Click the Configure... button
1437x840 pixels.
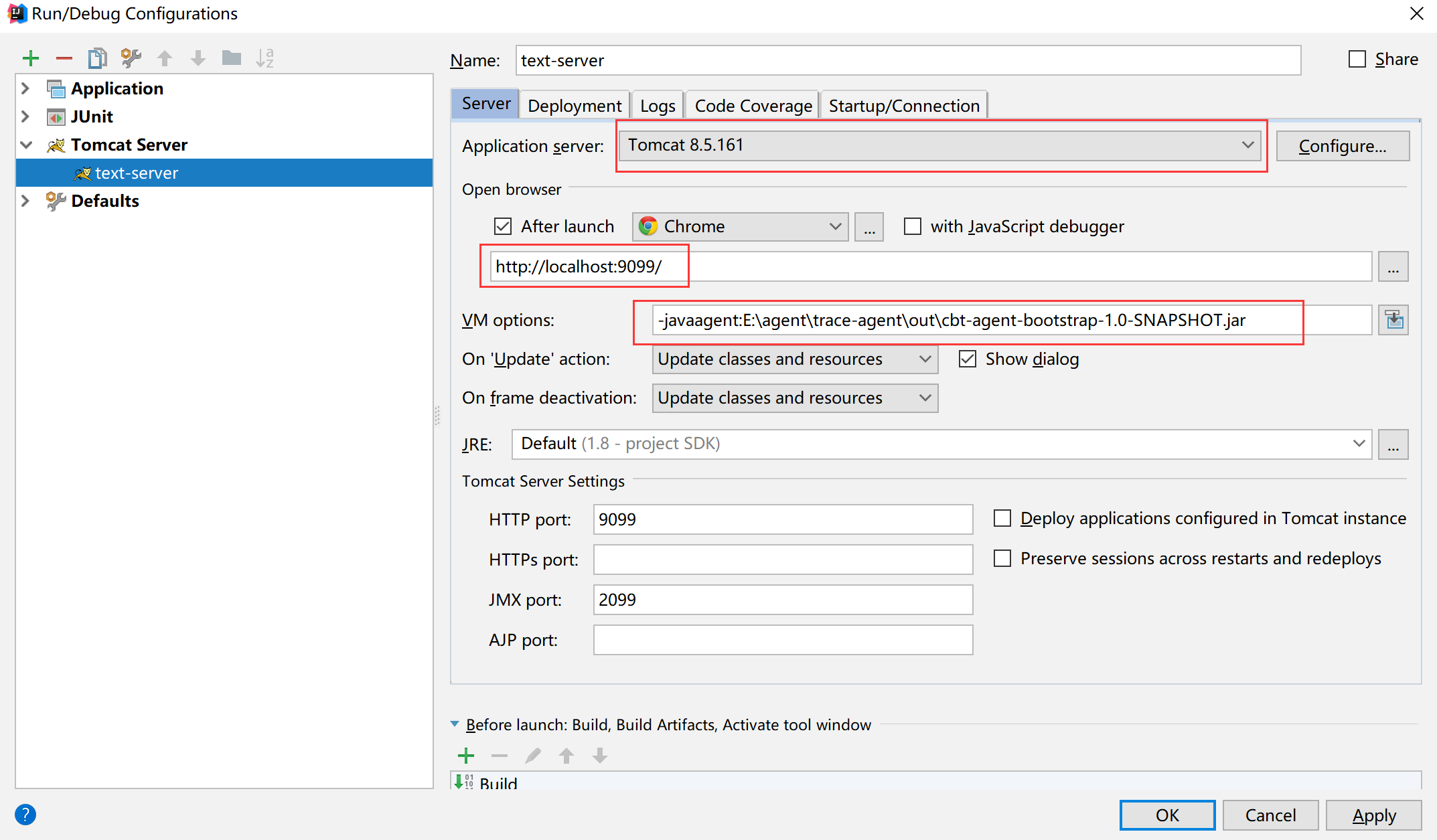coord(1342,146)
